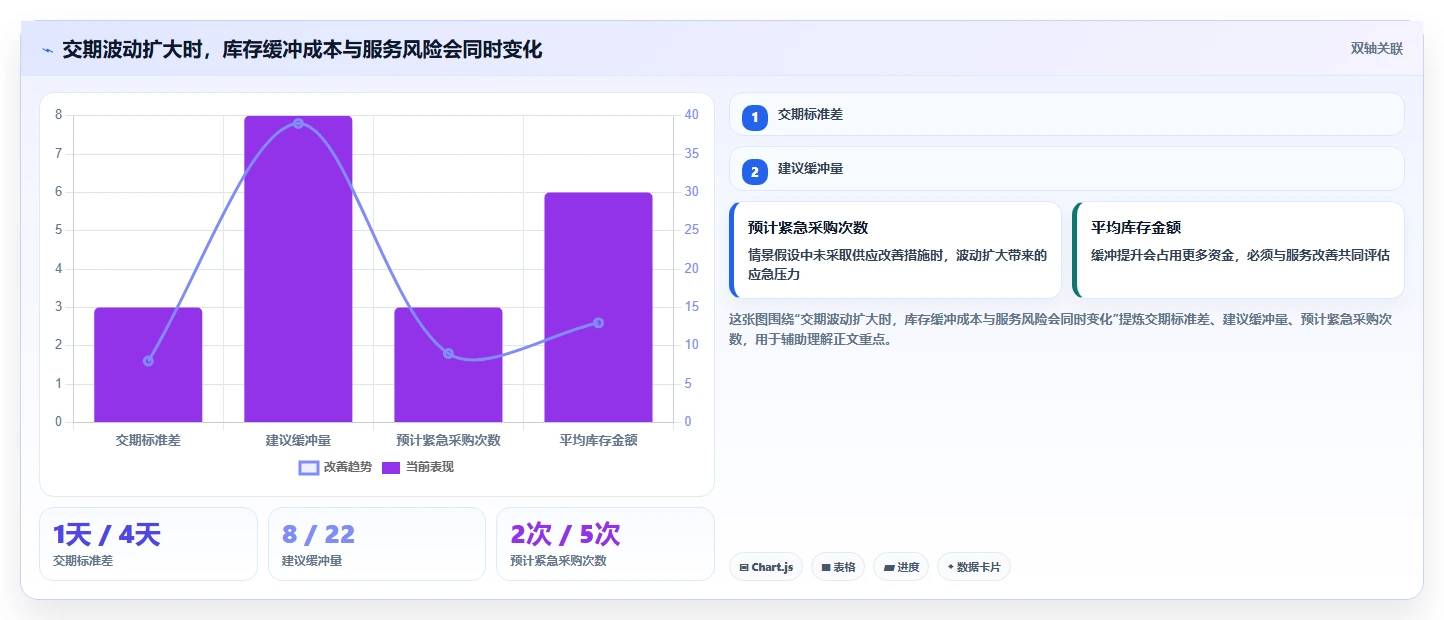Click the 平均库存金额 x-axis label
Screen dimensions: 1444x620
pyautogui.click(x=598, y=440)
